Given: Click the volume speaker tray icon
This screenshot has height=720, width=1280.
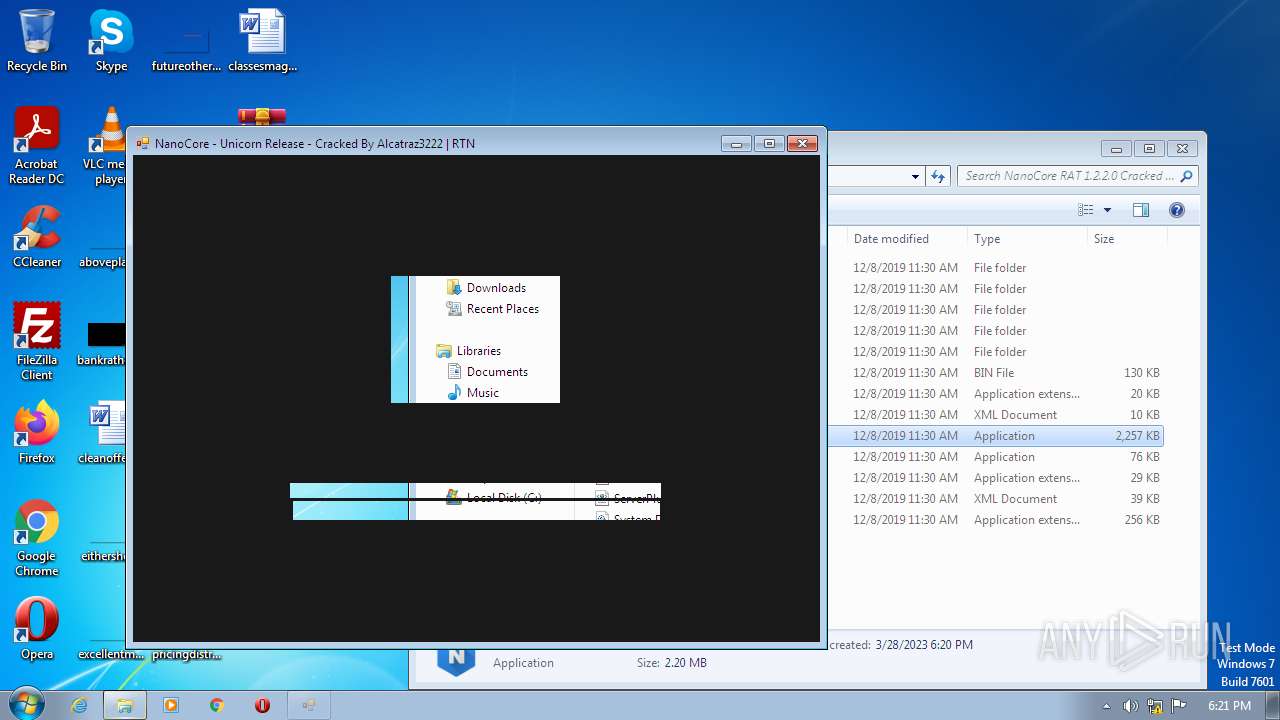Looking at the screenshot, I should coord(1130,705).
